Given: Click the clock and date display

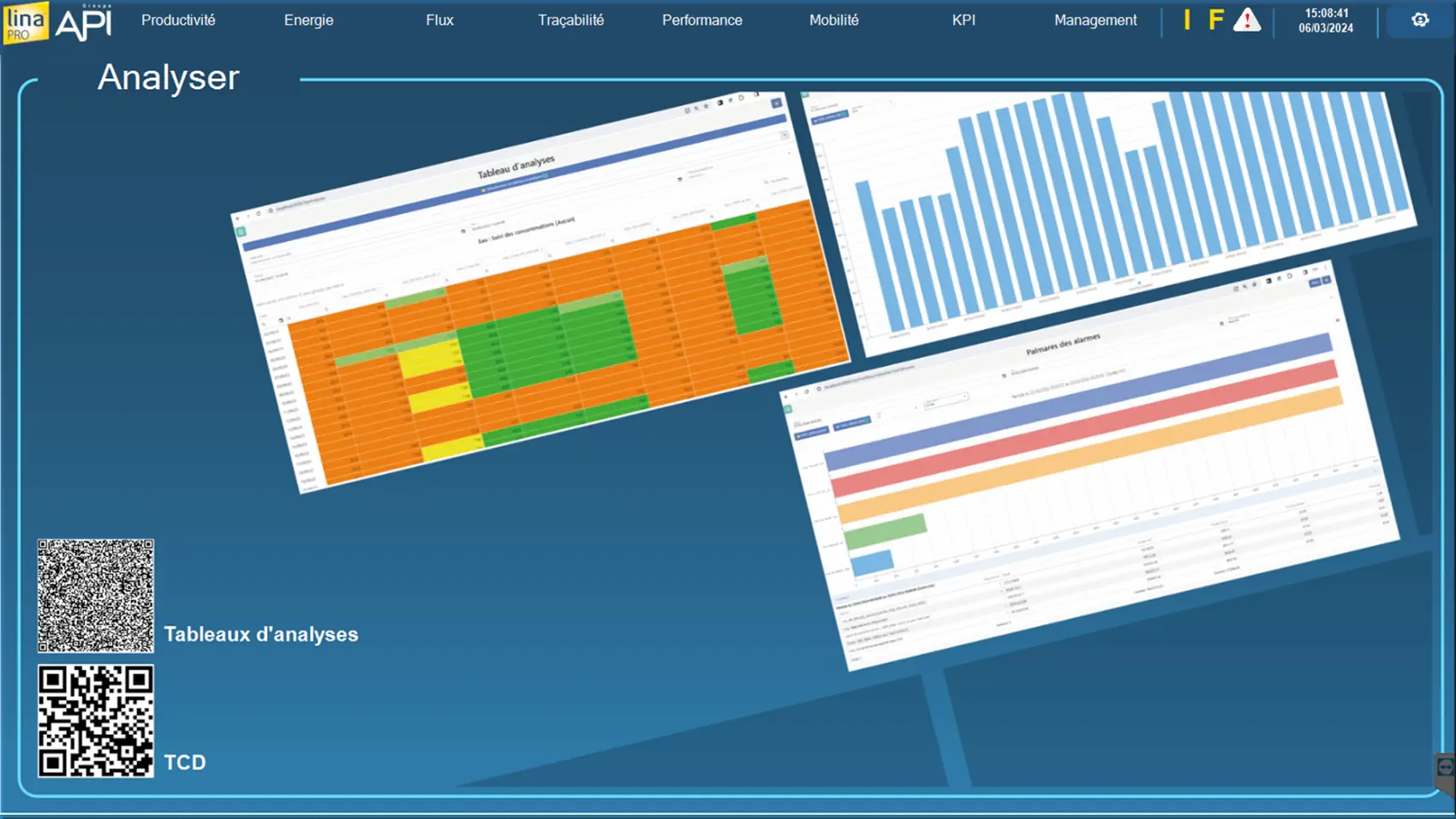Looking at the screenshot, I should pyautogui.click(x=1326, y=21).
